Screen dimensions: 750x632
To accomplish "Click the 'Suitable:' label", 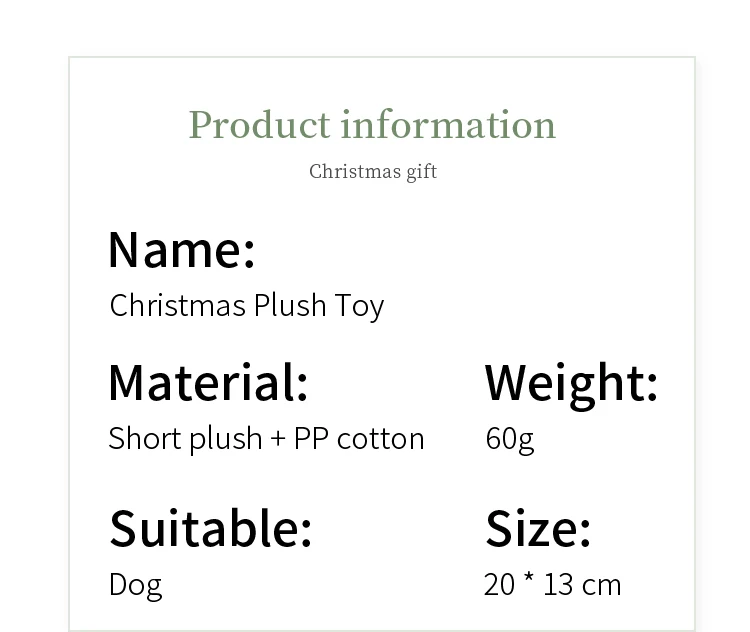I will point(210,528).
